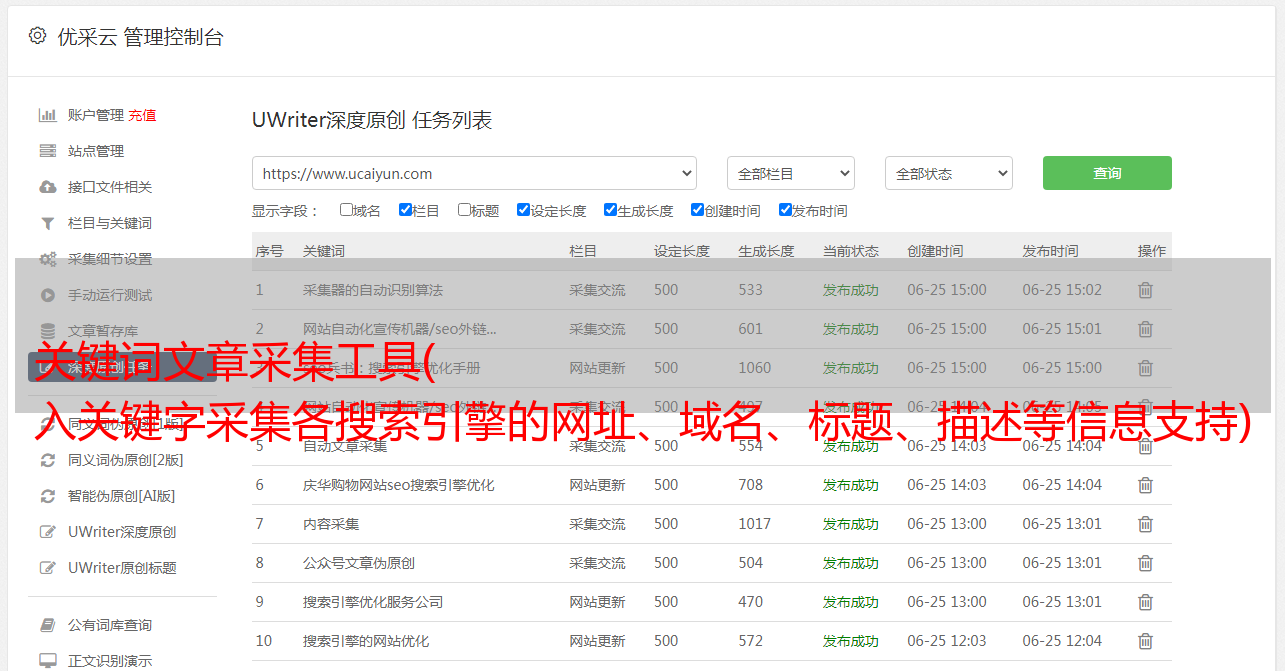1285x671 pixels.
Task: Click the red 充值 link
Action: tap(142, 115)
